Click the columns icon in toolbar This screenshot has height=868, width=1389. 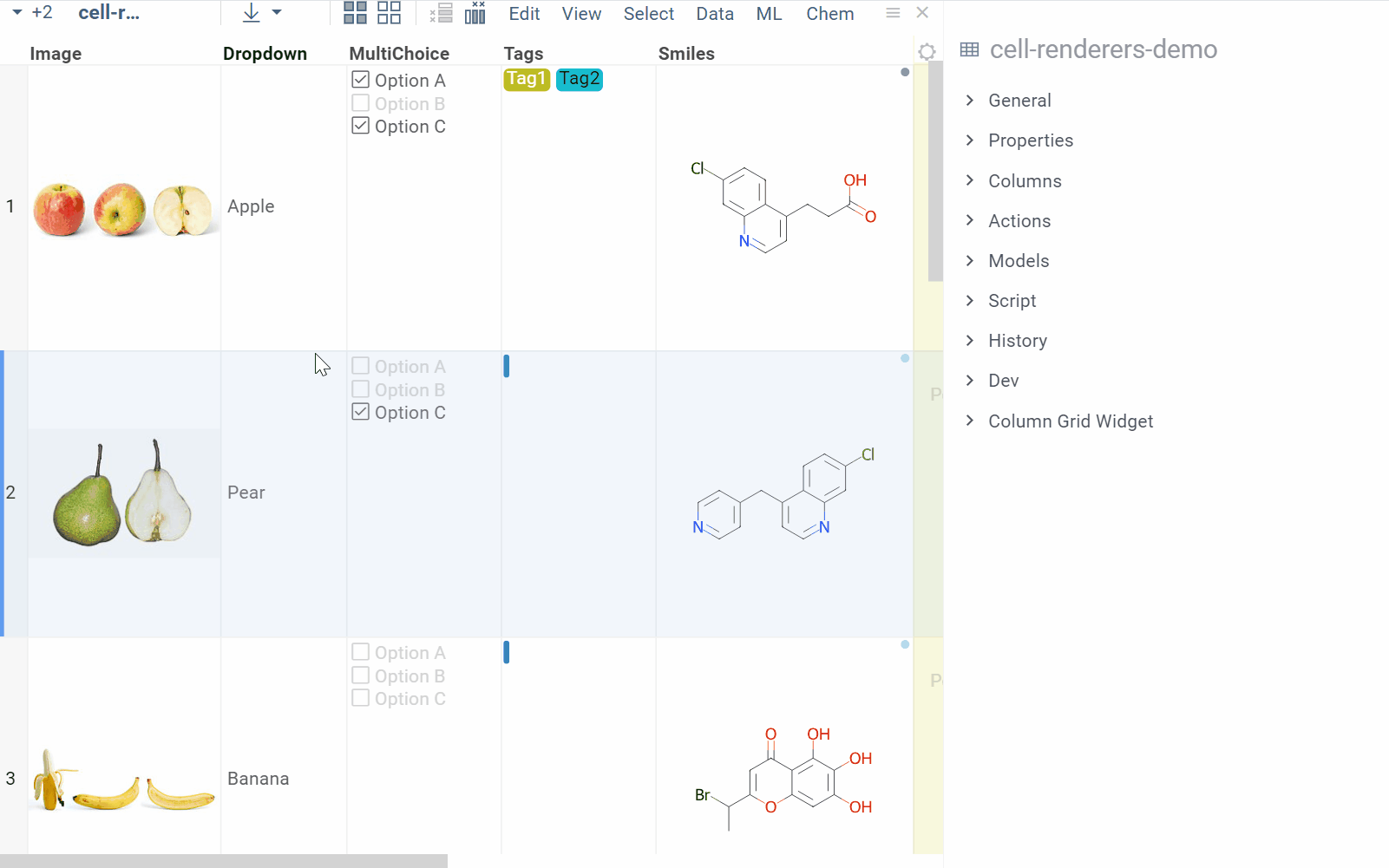475,13
